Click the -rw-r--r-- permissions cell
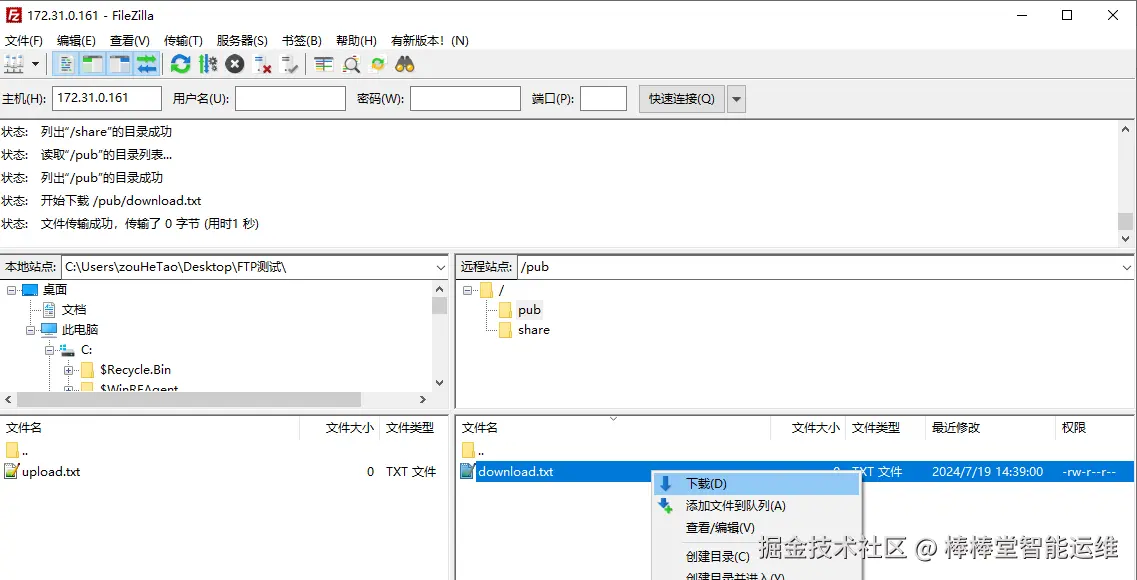 pyautogui.click(x=1088, y=471)
